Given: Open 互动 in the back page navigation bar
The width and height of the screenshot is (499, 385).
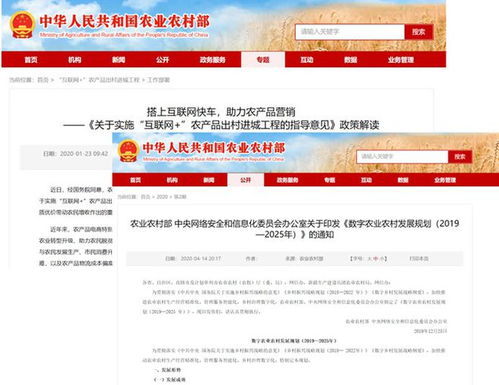Looking at the screenshot, I should (307, 60).
